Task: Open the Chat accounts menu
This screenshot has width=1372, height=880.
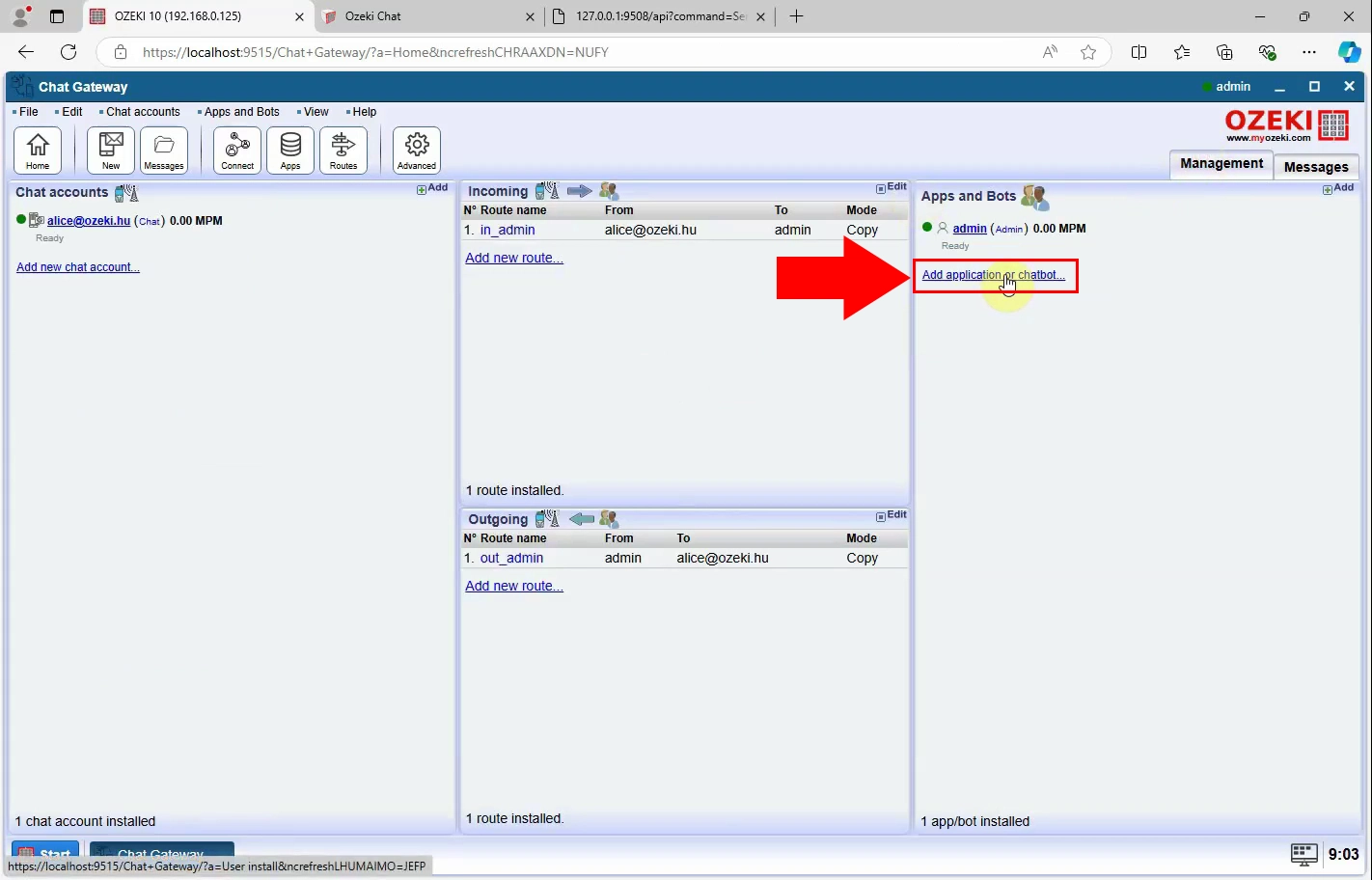Action: (x=143, y=112)
